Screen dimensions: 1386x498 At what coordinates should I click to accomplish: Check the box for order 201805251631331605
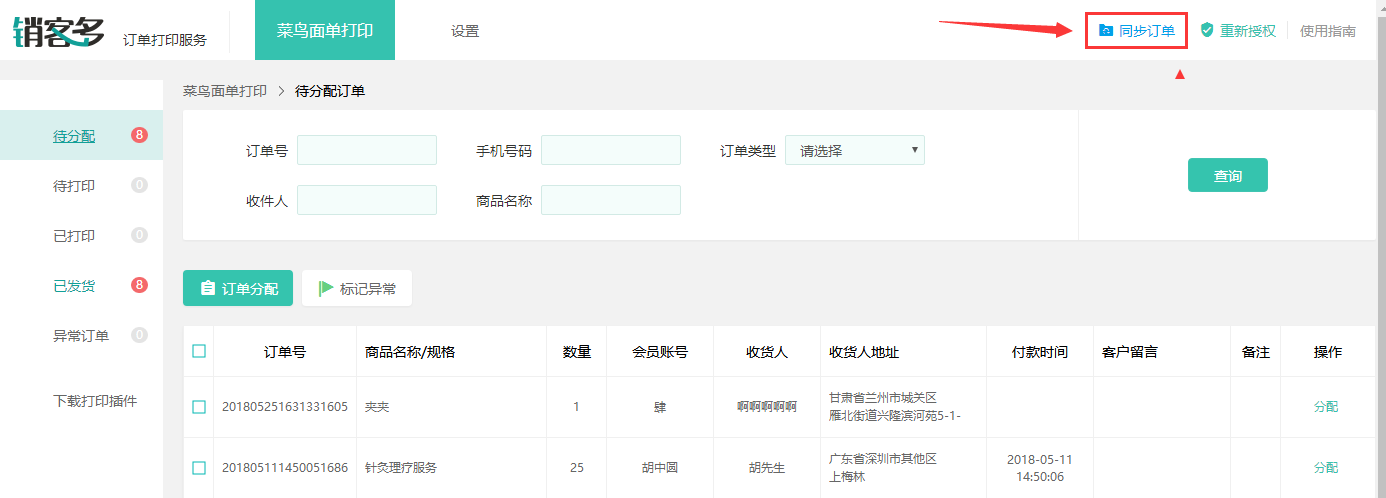click(199, 407)
